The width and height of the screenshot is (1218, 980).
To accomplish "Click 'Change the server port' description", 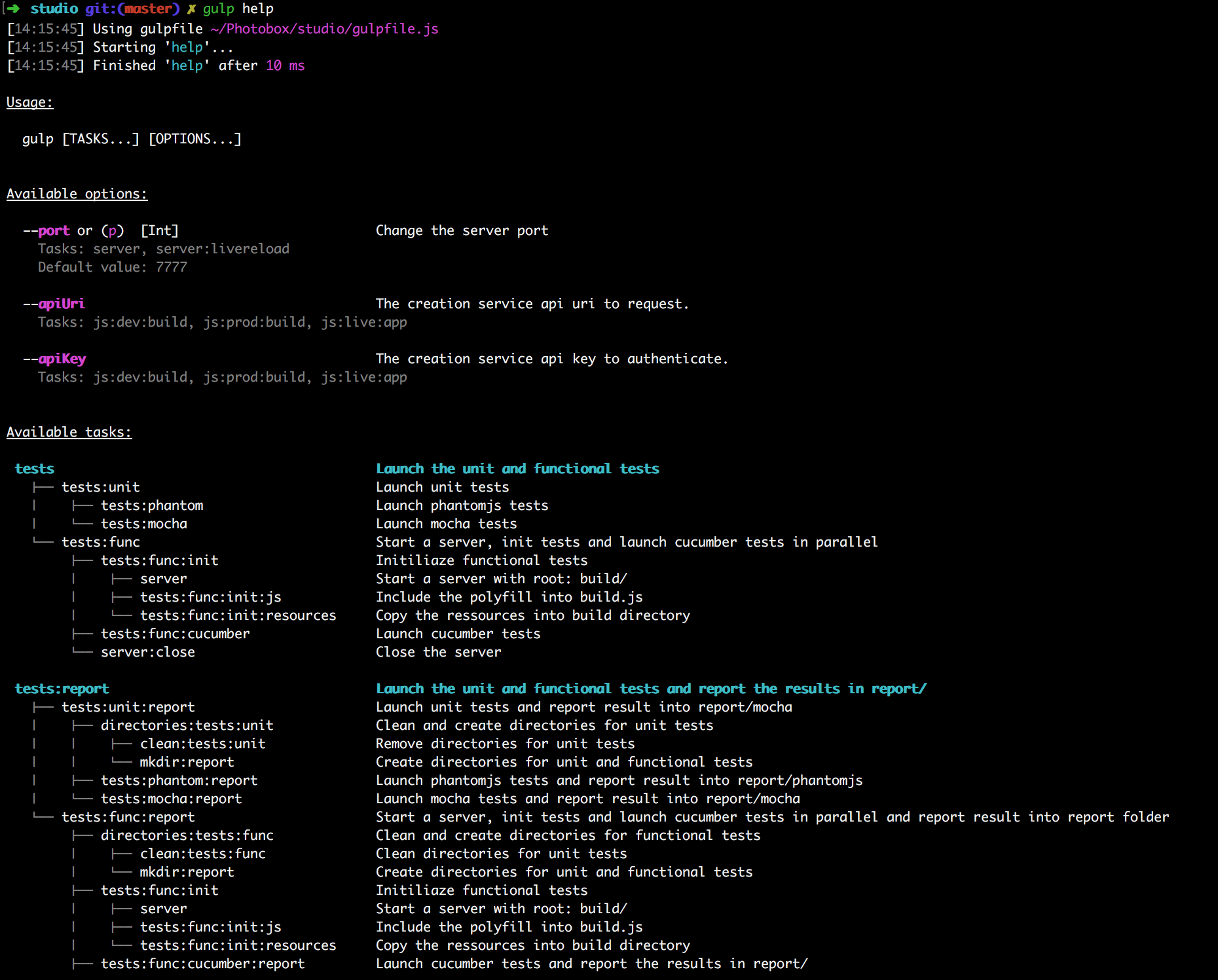I will tap(462, 231).
